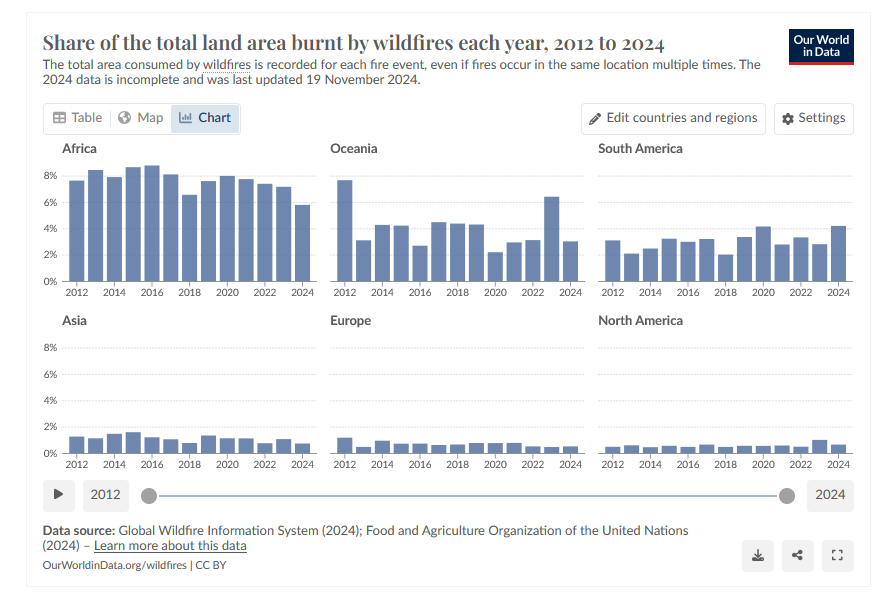Open Learn more about this data link
Image resolution: width=889 pixels, height=603 pixels.
tap(170, 546)
